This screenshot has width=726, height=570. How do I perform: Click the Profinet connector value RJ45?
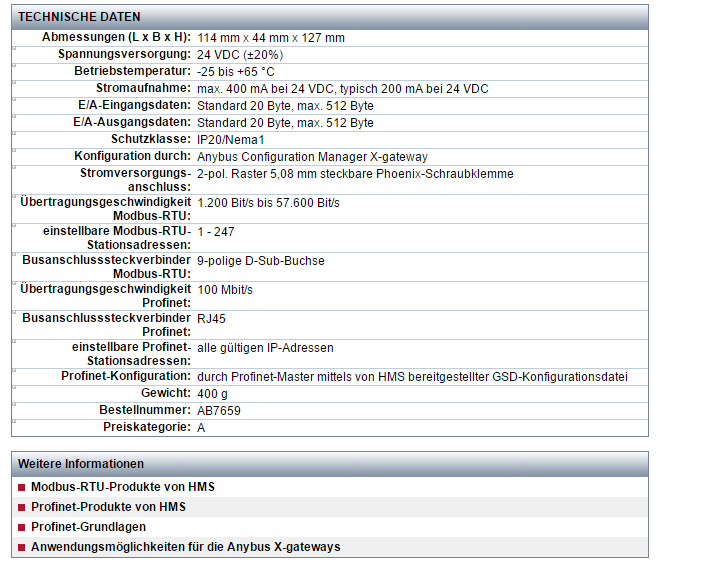click(211, 319)
